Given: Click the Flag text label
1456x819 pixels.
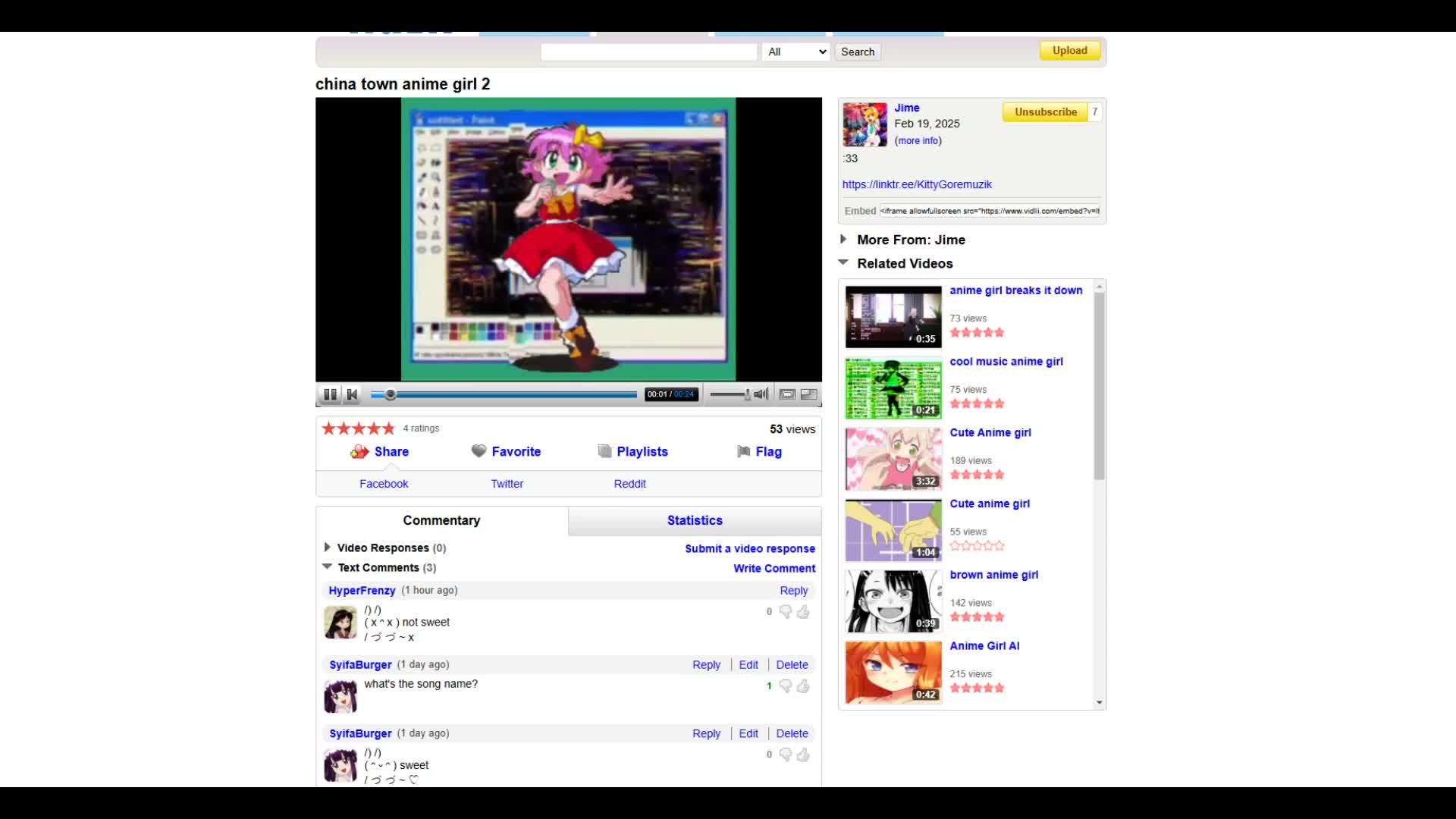Looking at the screenshot, I should pyautogui.click(x=768, y=452).
